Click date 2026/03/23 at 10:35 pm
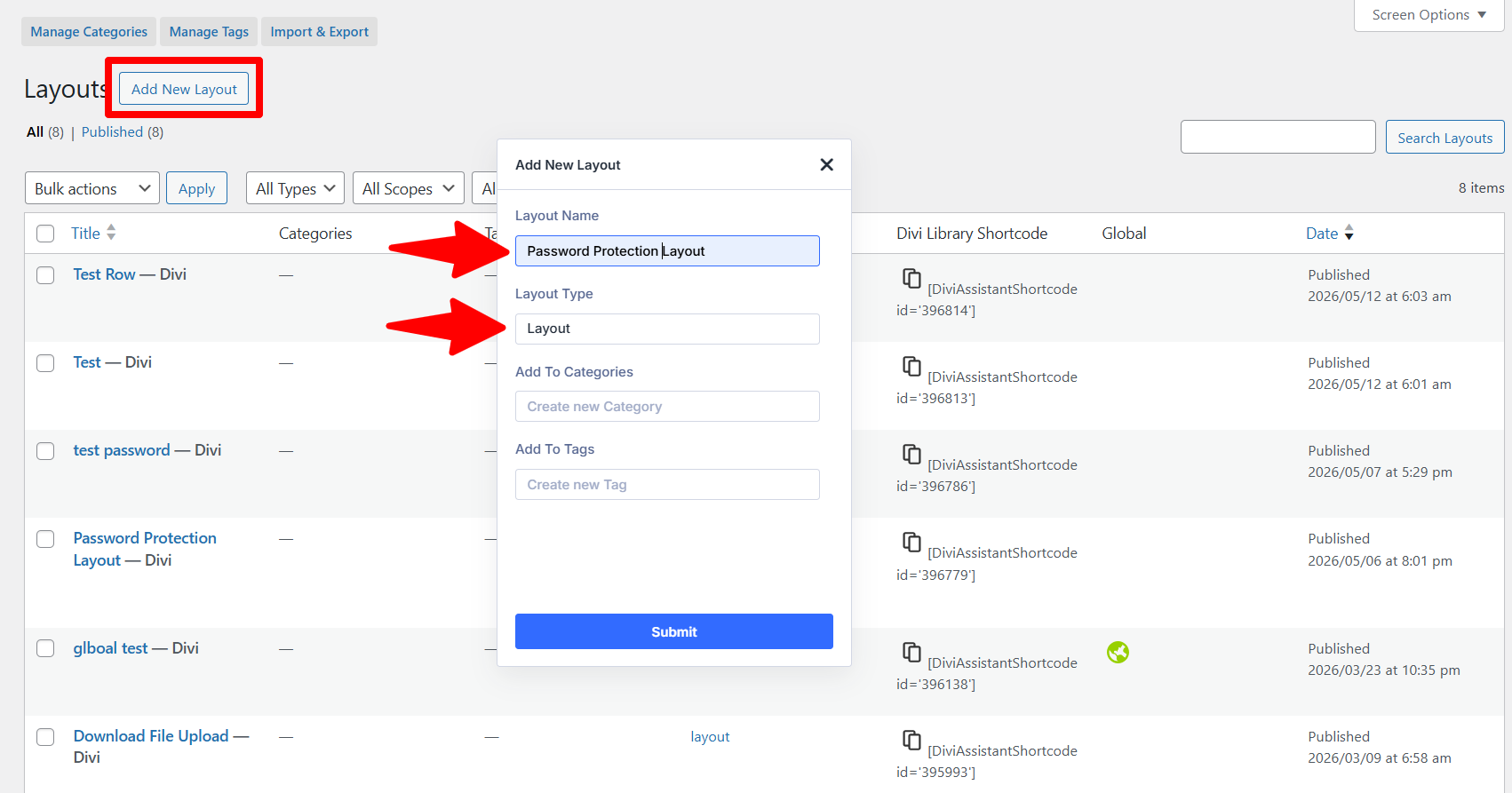 click(x=1383, y=670)
